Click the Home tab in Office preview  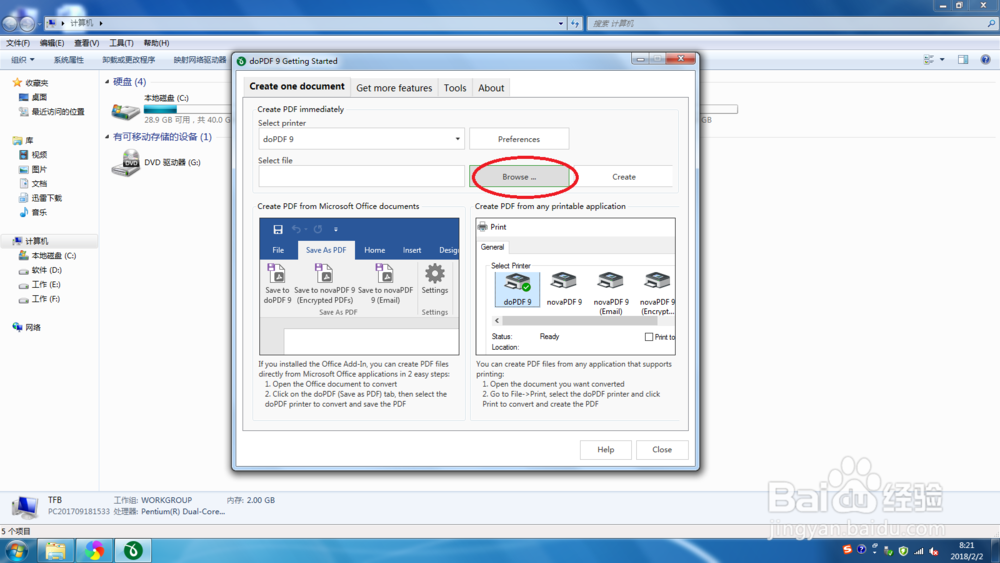(374, 250)
